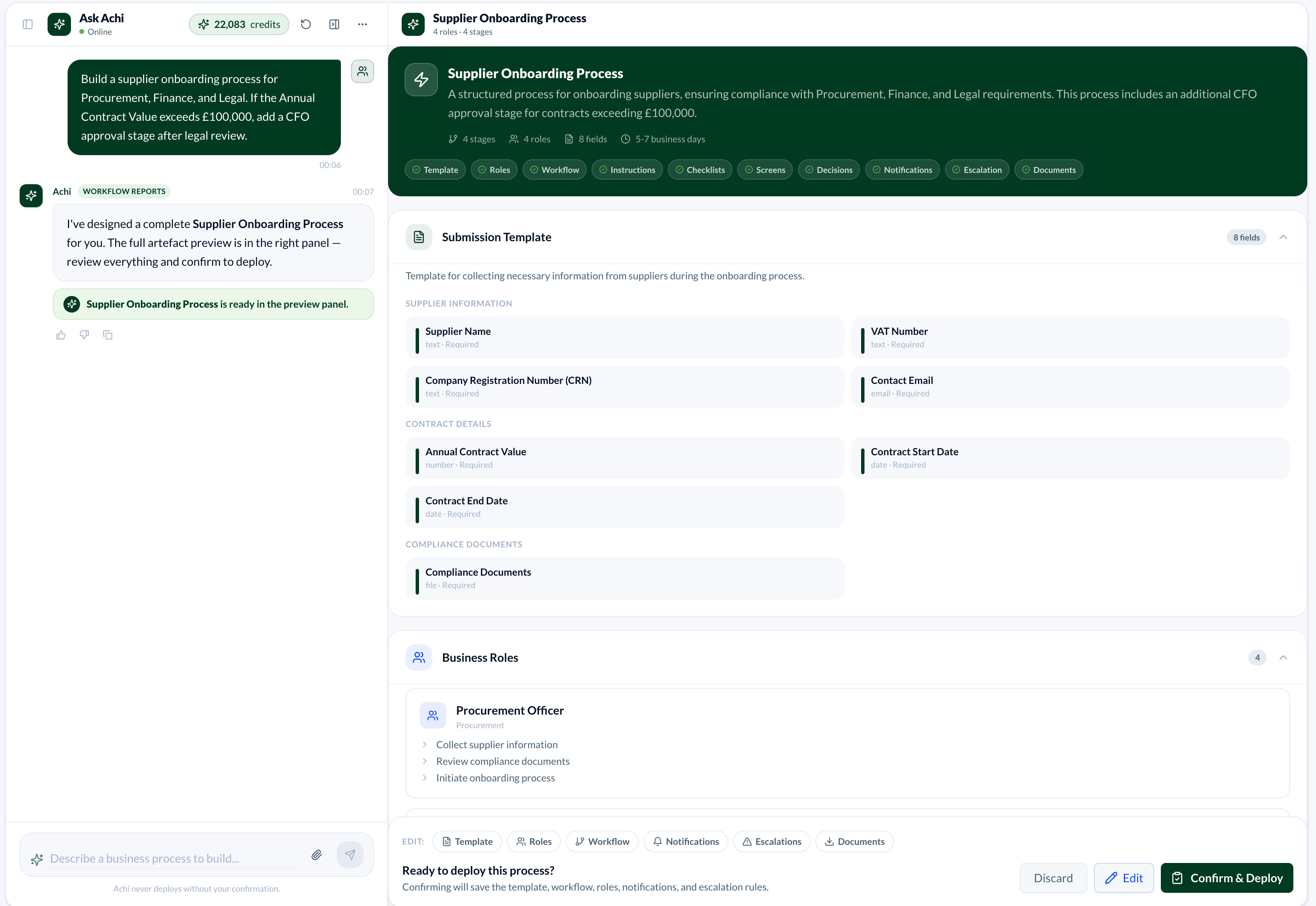Jump to the Escalation section chip
This screenshot has height=906, width=1316.
click(x=977, y=170)
